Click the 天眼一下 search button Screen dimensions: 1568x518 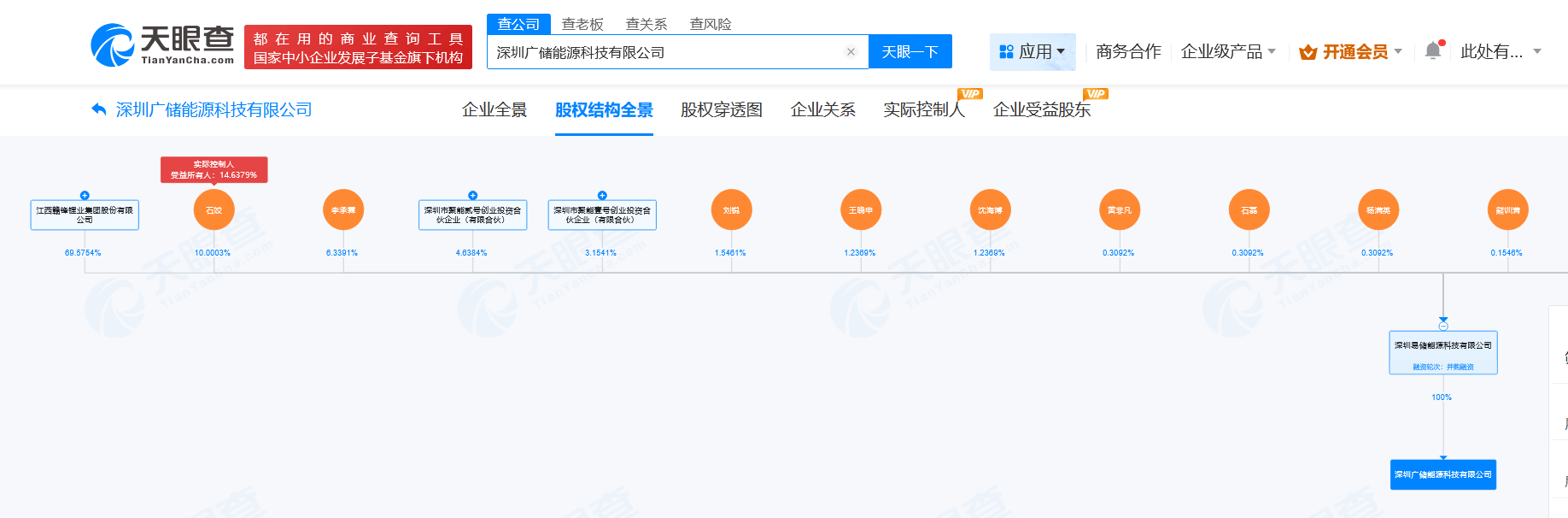(910, 52)
